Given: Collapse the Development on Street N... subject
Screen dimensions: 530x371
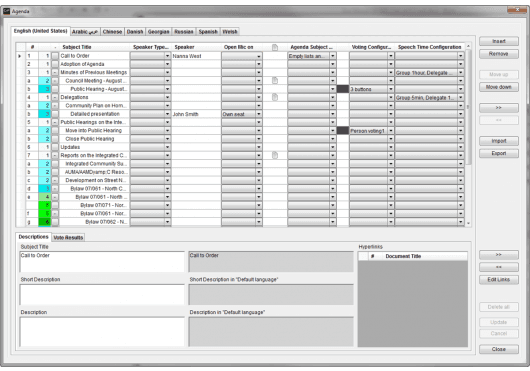Looking at the screenshot, I should pyautogui.click(x=55, y=180).
